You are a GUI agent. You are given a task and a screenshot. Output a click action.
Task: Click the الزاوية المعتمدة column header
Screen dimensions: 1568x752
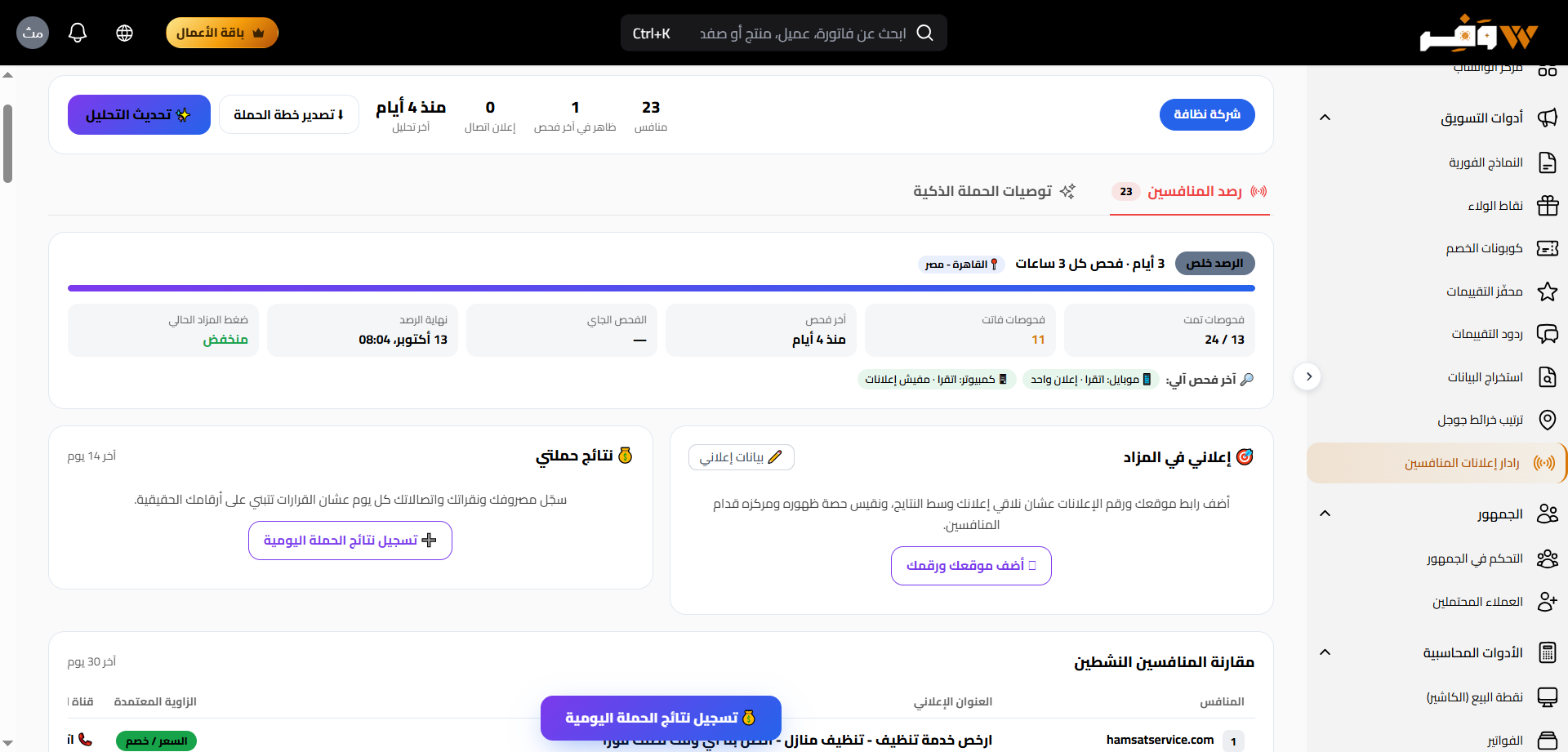click(155, 702)
